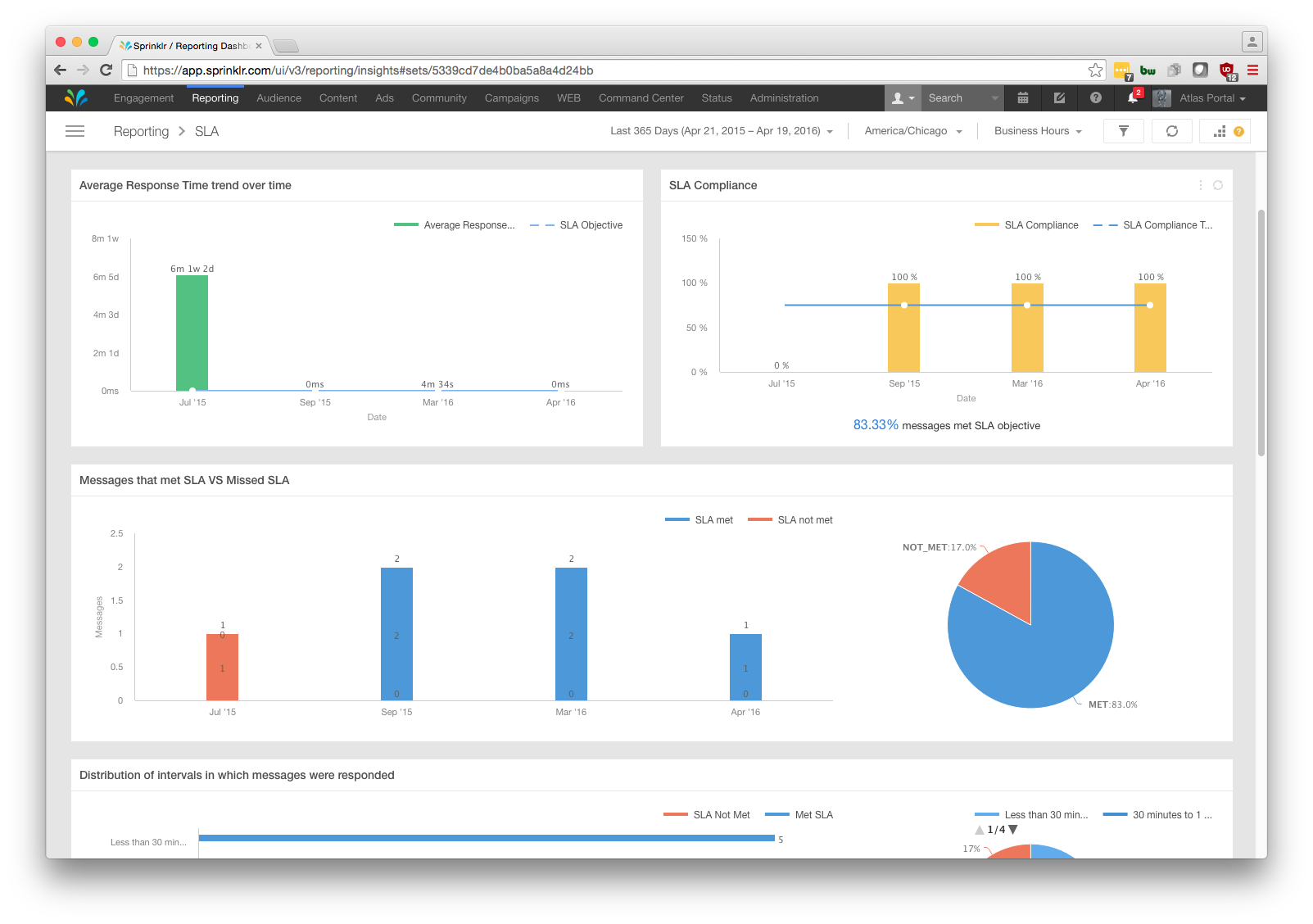Refresh the SLA Compliance widget
Viewport: 1313px width, 924px height.
[x=1218, y=185]
